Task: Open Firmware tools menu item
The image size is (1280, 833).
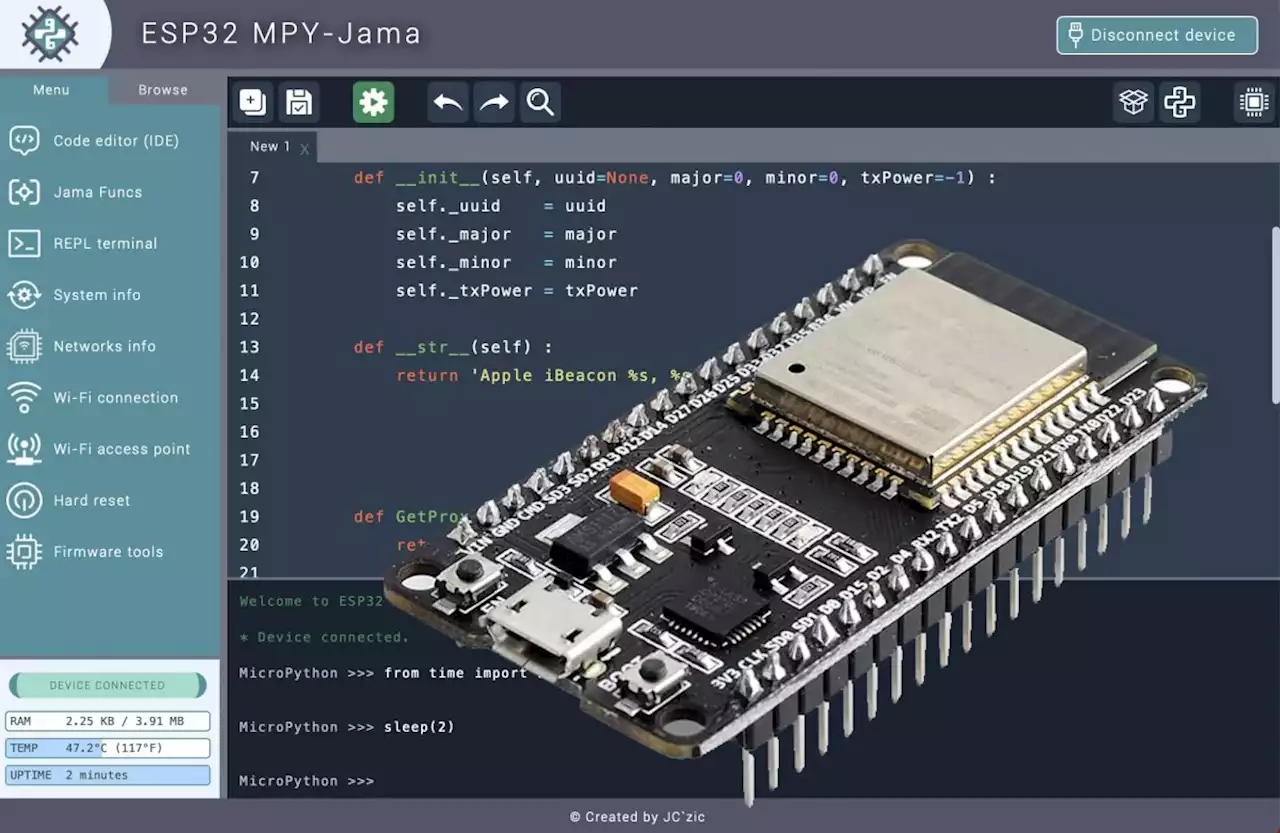Action: click(110, 552)
